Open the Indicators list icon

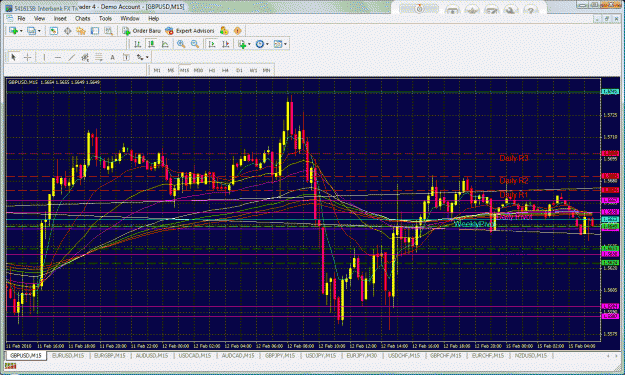[x=242, y=44]
